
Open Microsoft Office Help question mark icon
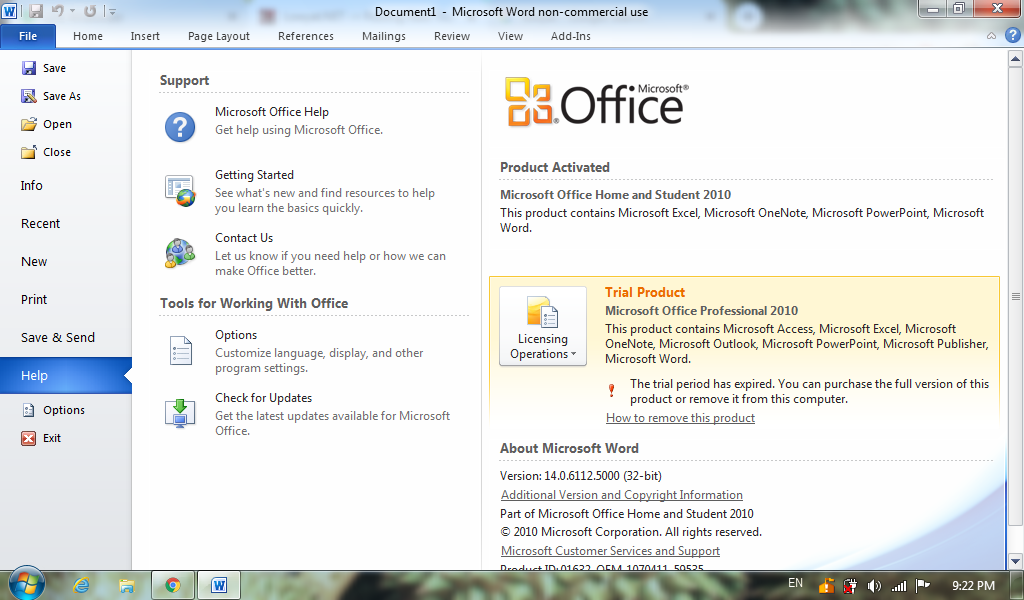[180, 127]
